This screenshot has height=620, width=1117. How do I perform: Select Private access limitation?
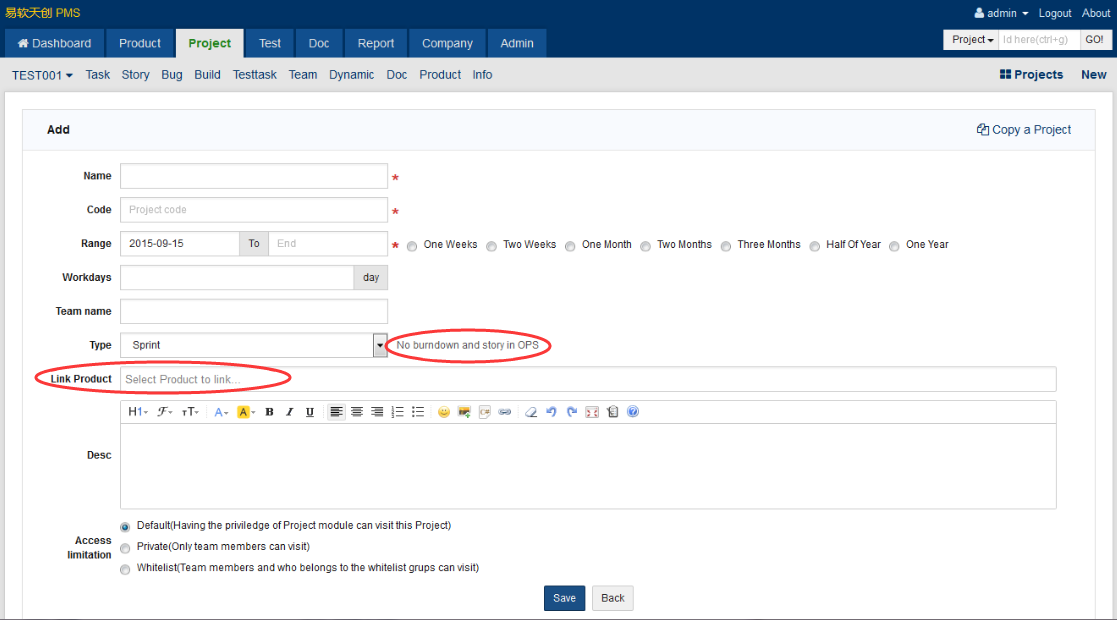[125, 548]
